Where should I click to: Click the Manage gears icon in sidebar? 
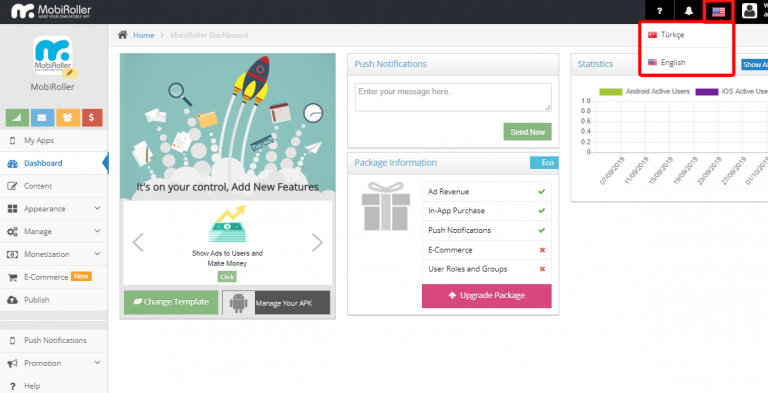(13, 232)
